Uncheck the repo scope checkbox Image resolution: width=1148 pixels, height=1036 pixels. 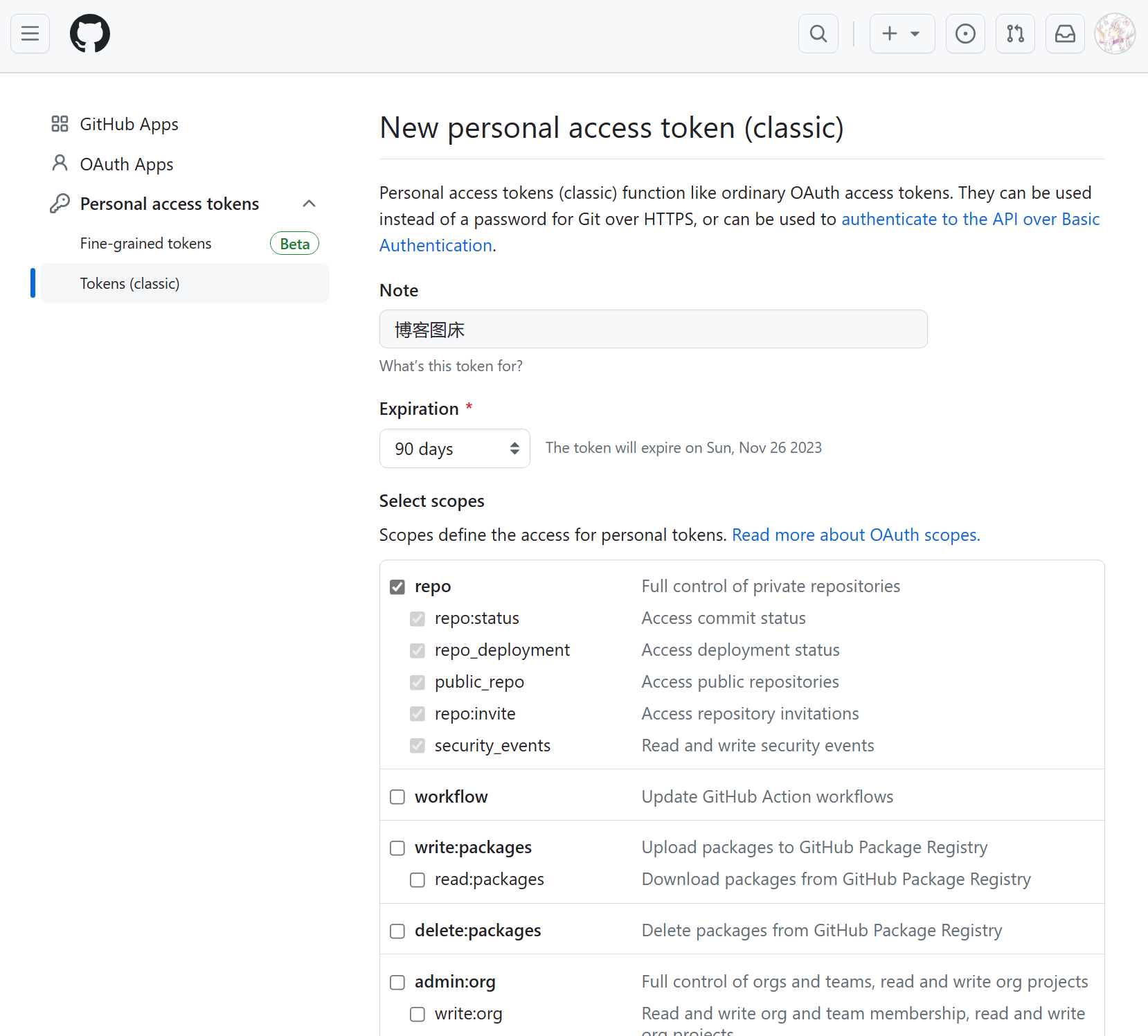tap(397, 587)
